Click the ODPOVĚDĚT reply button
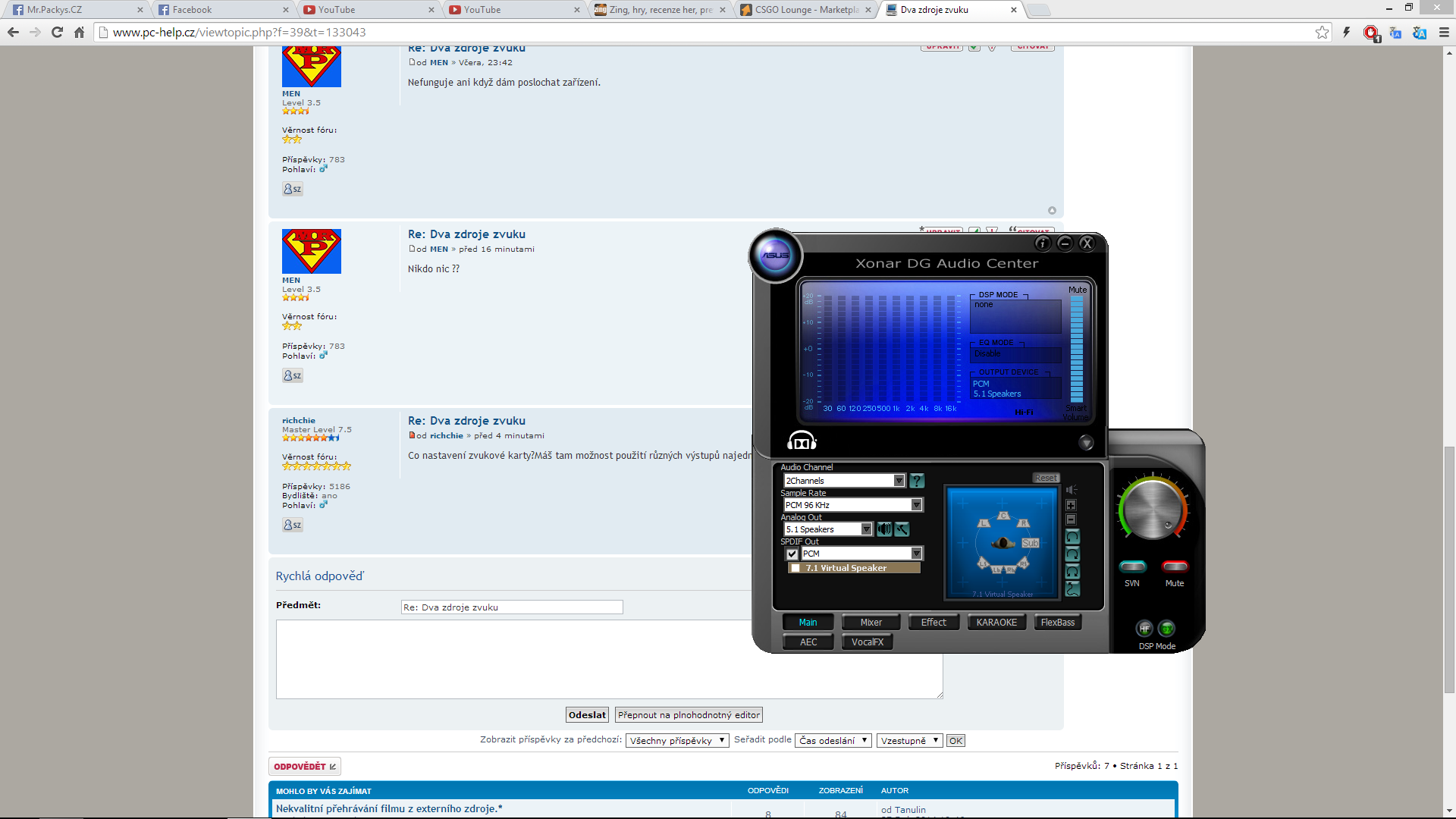Viewport: 1456px width, 819px height. click(x=305, y=767)
